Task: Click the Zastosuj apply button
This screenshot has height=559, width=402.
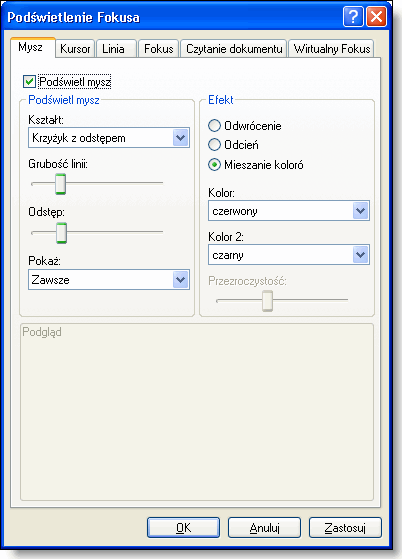Action: (x=345, y=528)
